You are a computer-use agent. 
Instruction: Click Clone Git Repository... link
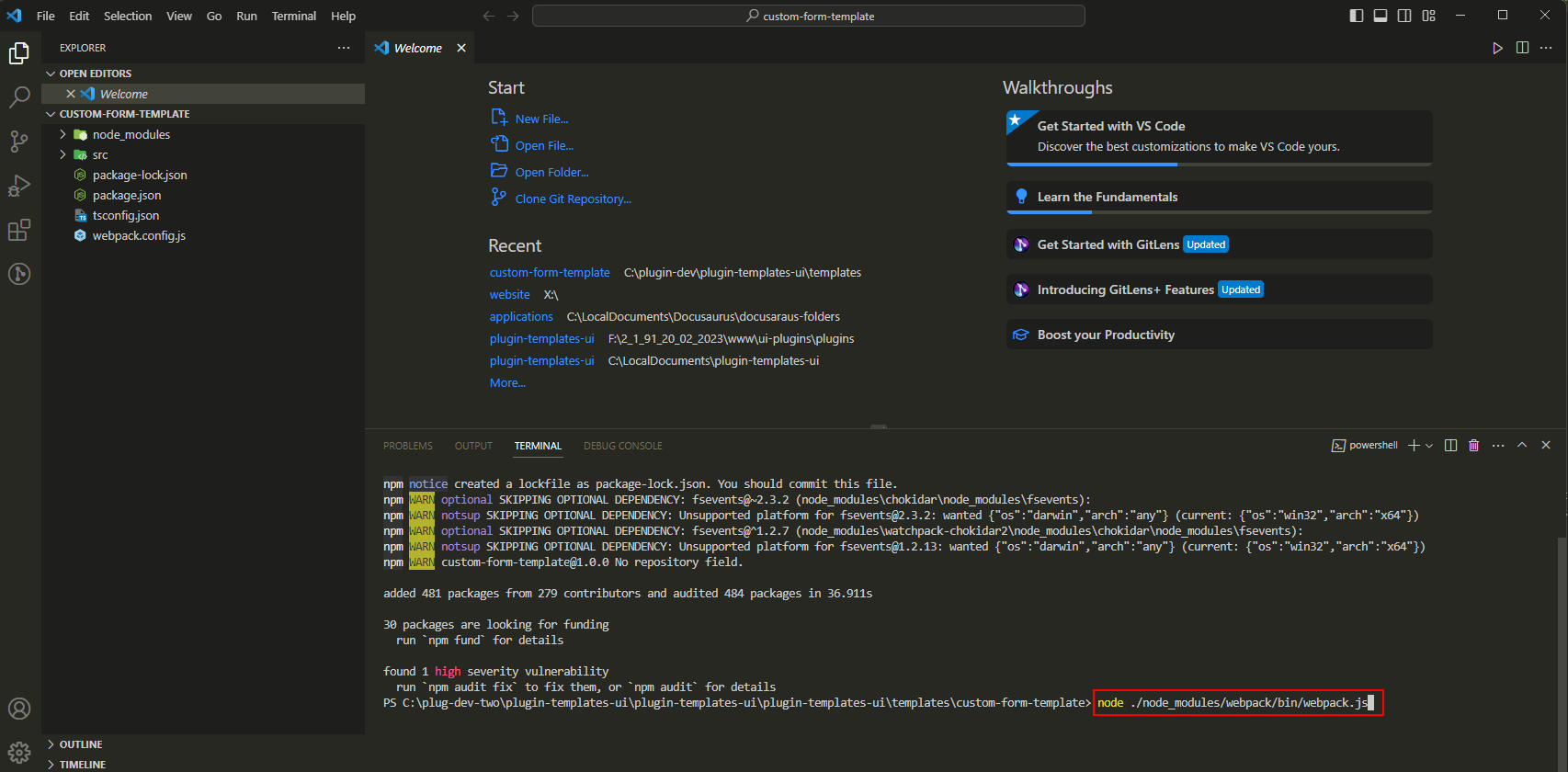pos(573,199)
